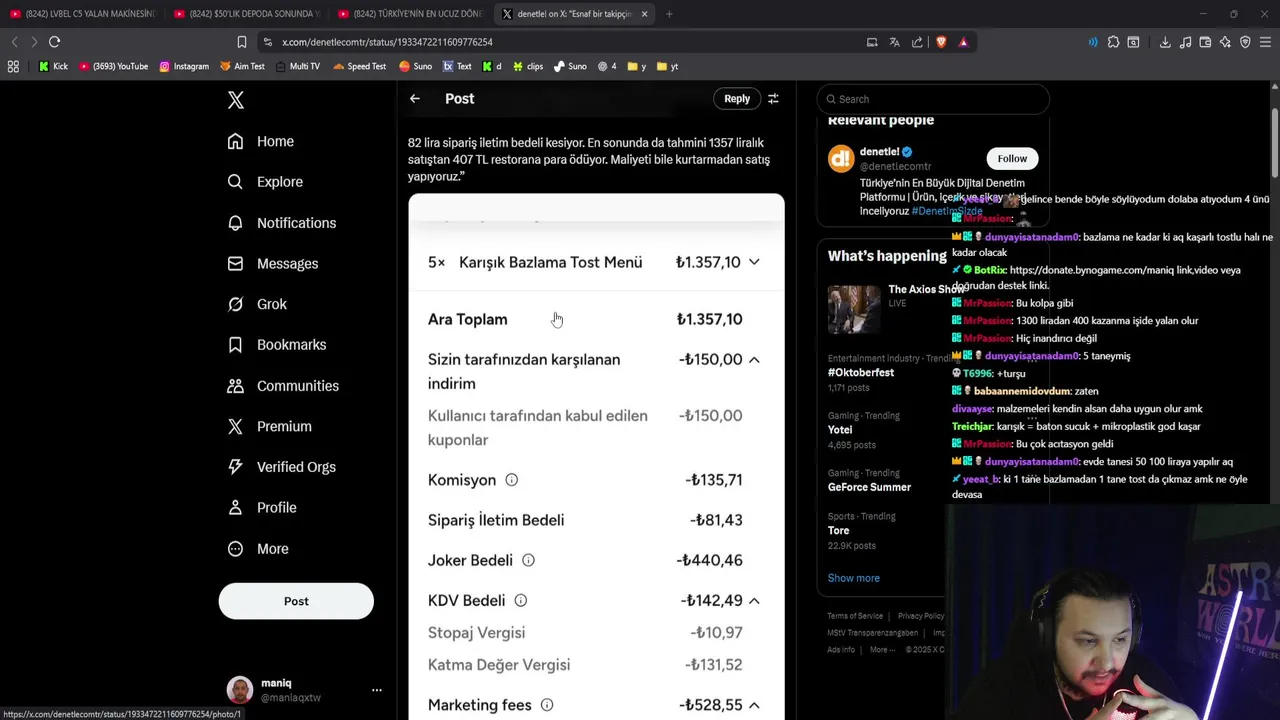Open Explore in X sidebar
Screen dimensions: 1280x720
pyautogui.click(x=265, y=182)
